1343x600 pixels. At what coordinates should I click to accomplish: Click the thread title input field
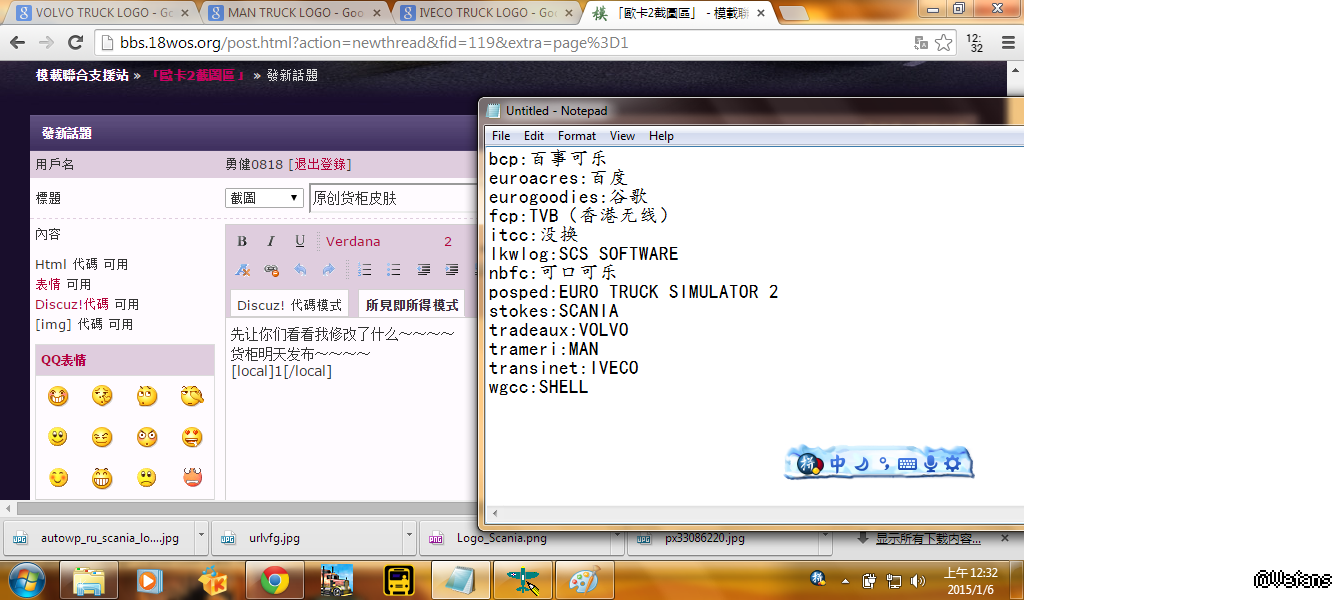point(392,198)
